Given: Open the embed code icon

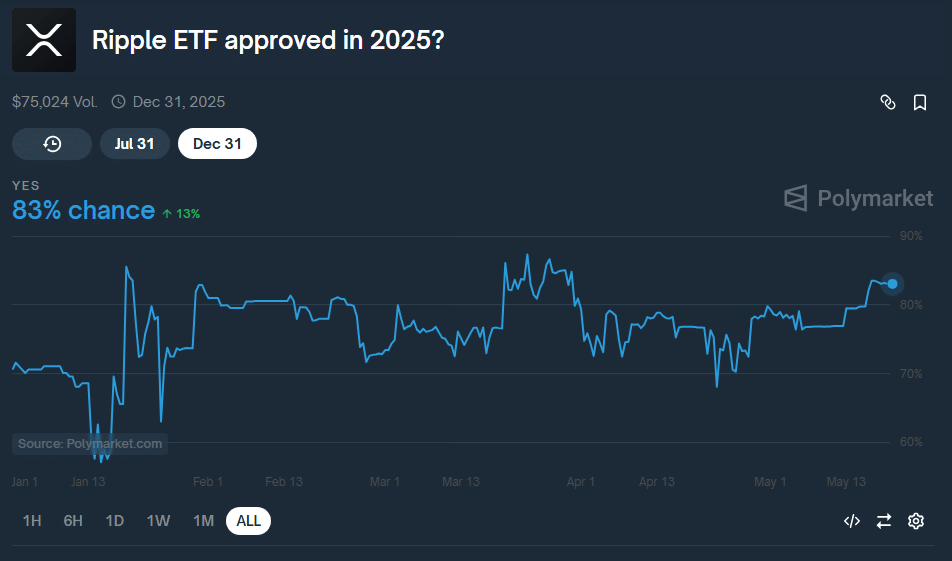Looking at the screenshot, I should [852, 520].
